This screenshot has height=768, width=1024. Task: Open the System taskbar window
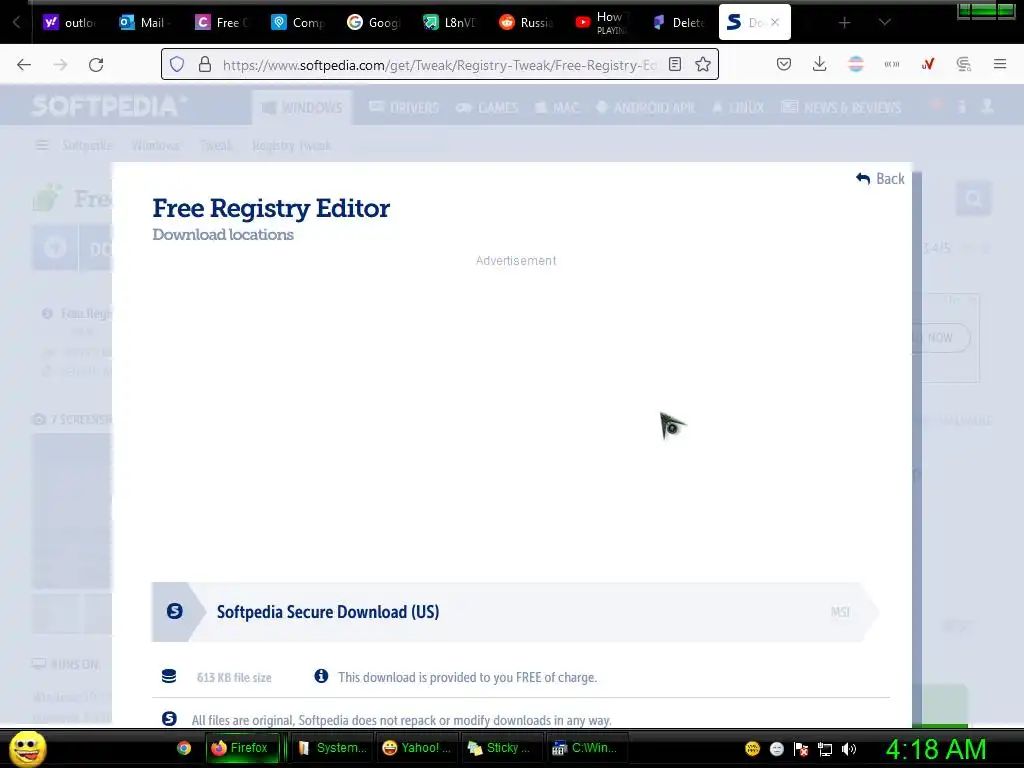click(331, 748)
